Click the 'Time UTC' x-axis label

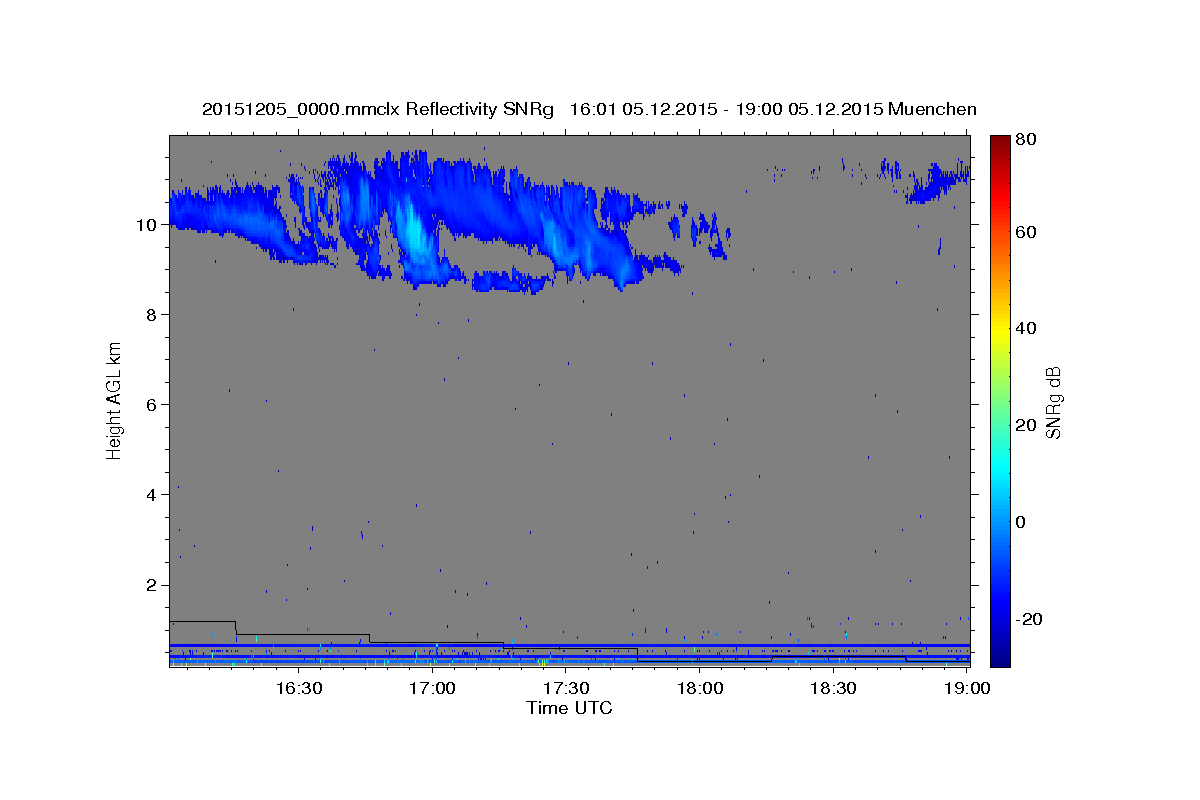(569, 708)
